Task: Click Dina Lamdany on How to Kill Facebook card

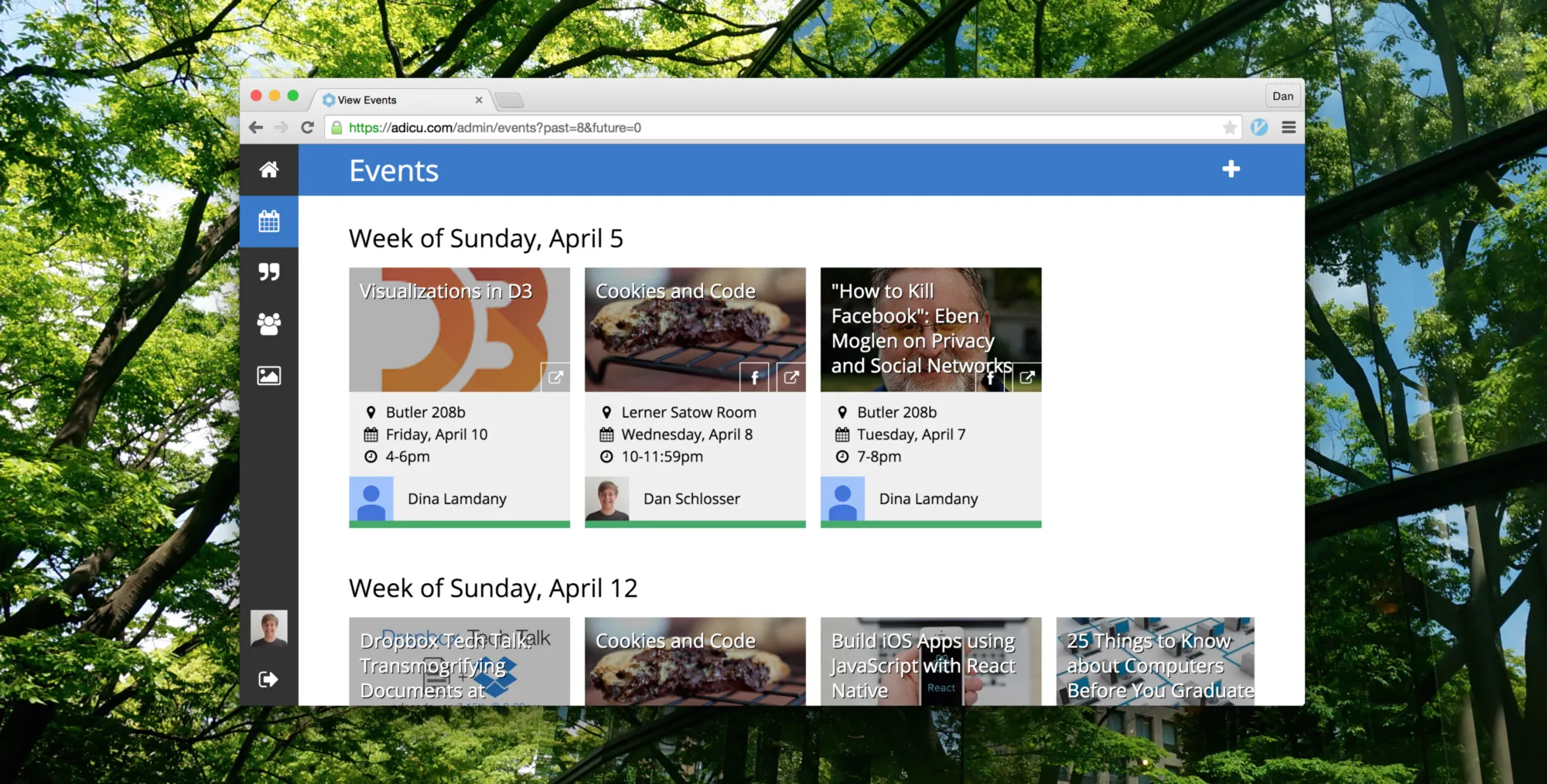Action: click(x=928, y=499)
